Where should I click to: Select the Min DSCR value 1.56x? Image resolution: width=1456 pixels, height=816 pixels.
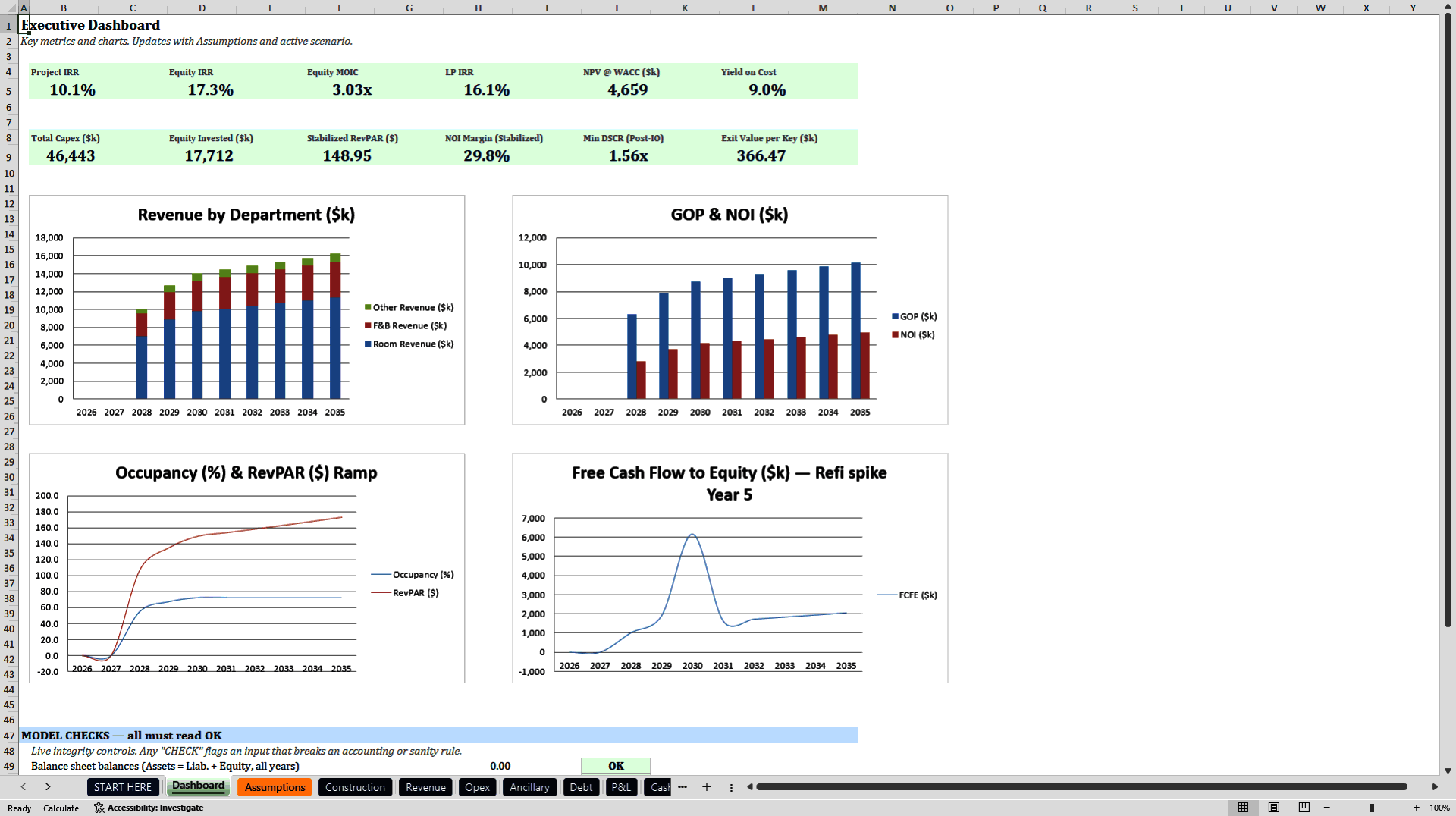click(x=628, y=156)
